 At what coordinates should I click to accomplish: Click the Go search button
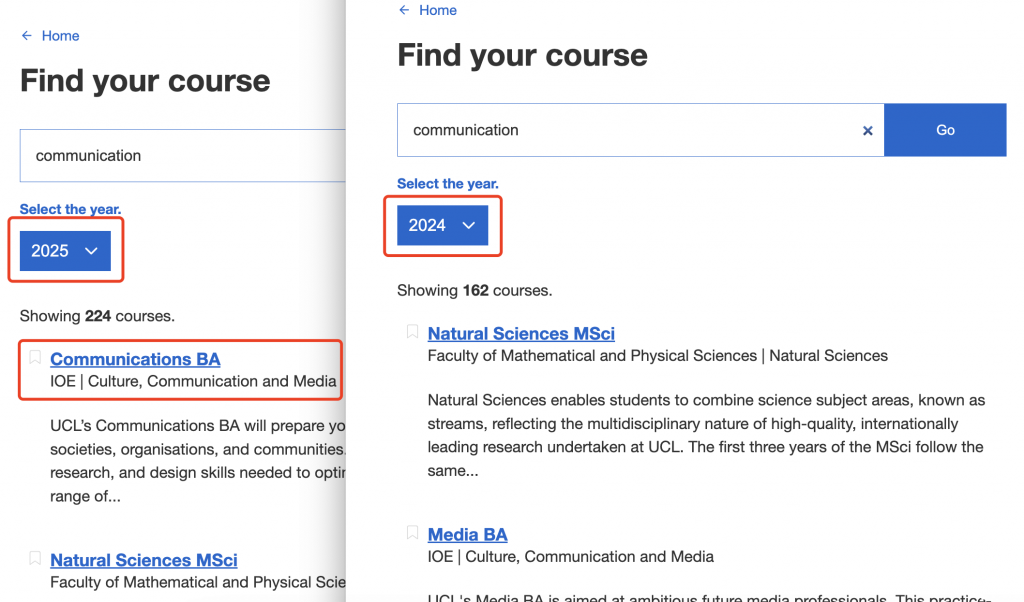(x=945, y=130)
